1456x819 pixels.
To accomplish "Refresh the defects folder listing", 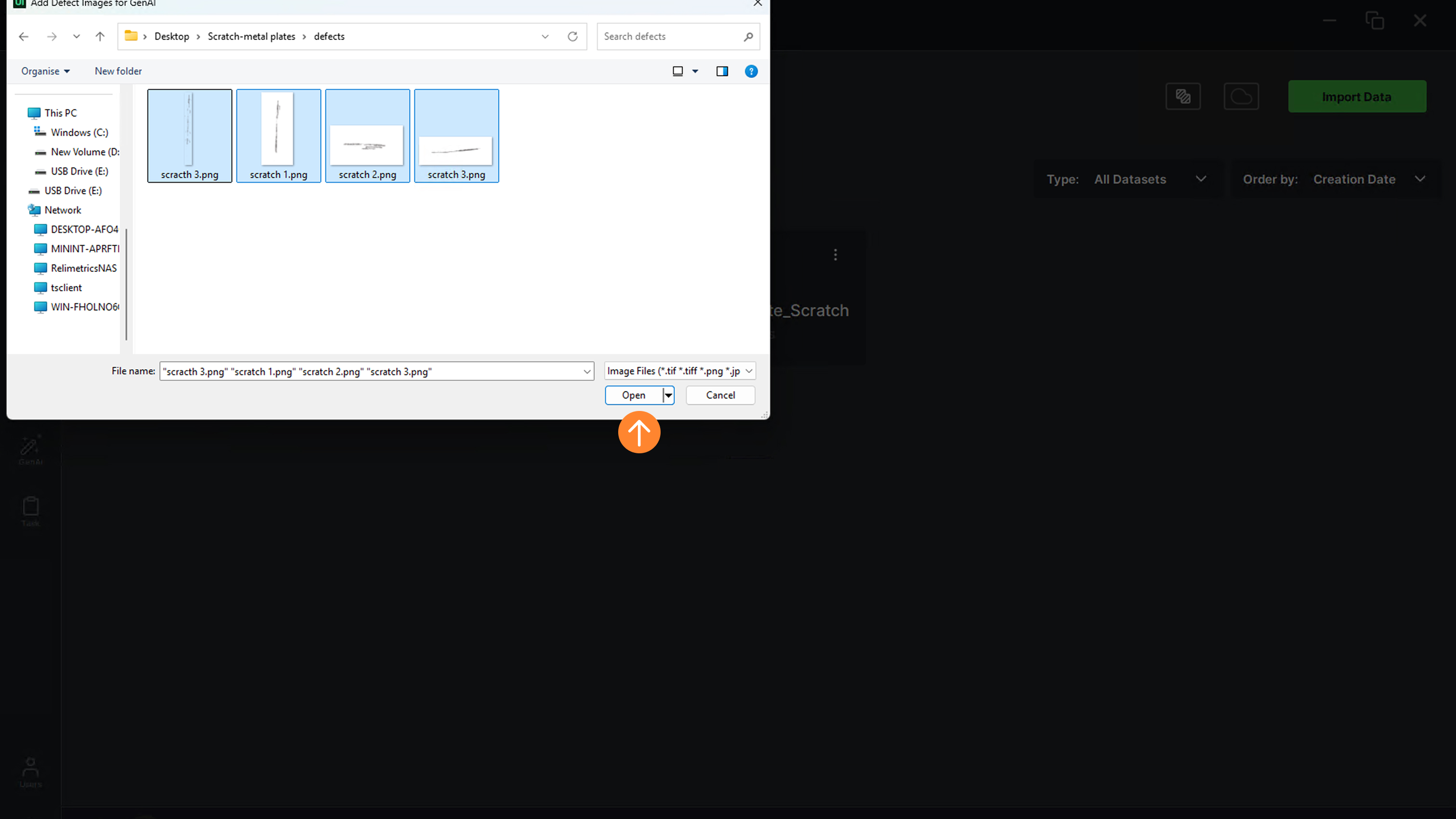I will click(x=572, y=37).
